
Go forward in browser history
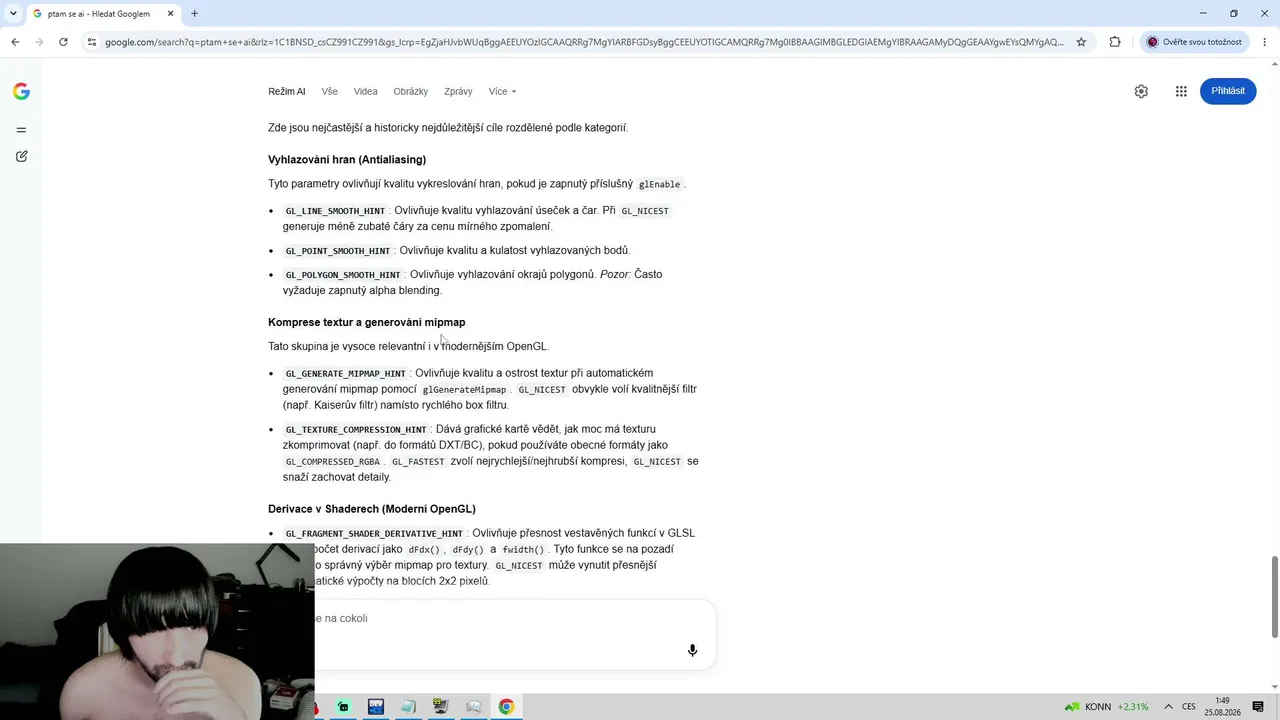39,42
